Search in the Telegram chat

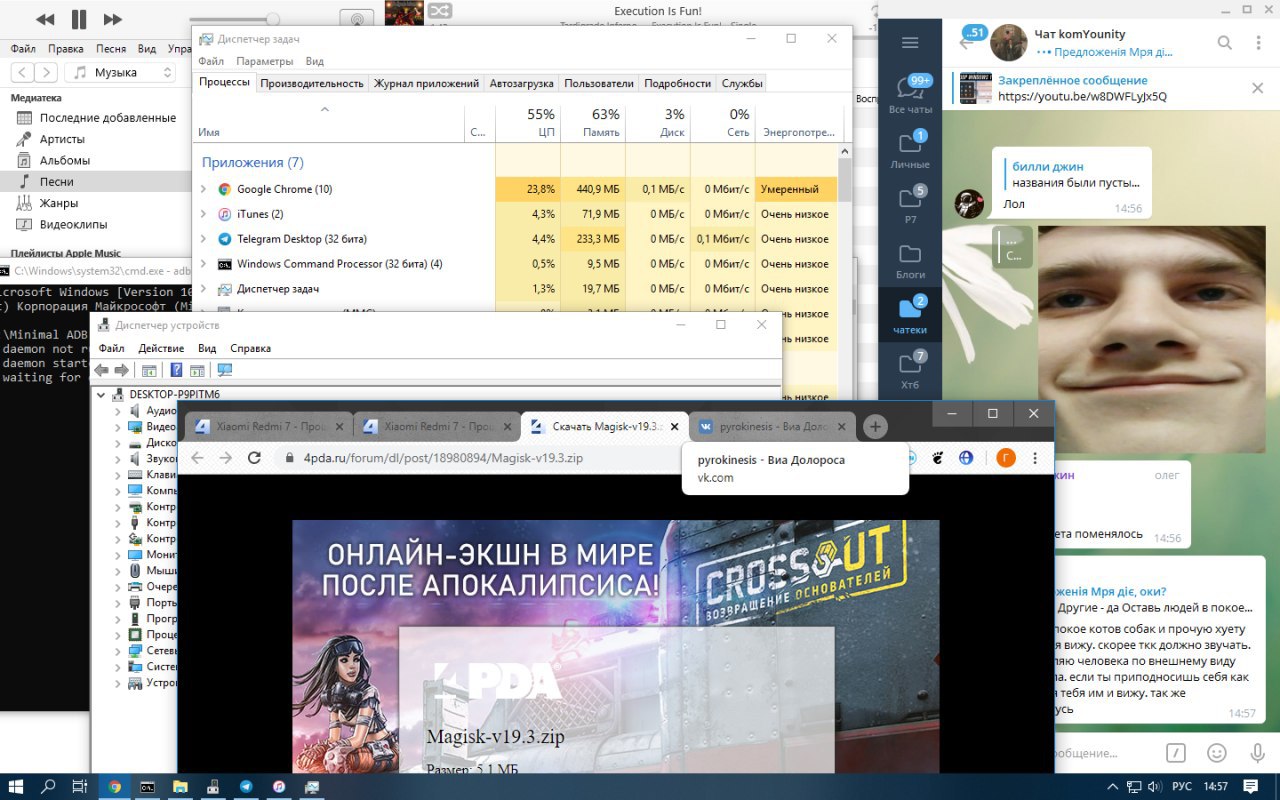coord(1224,42)
